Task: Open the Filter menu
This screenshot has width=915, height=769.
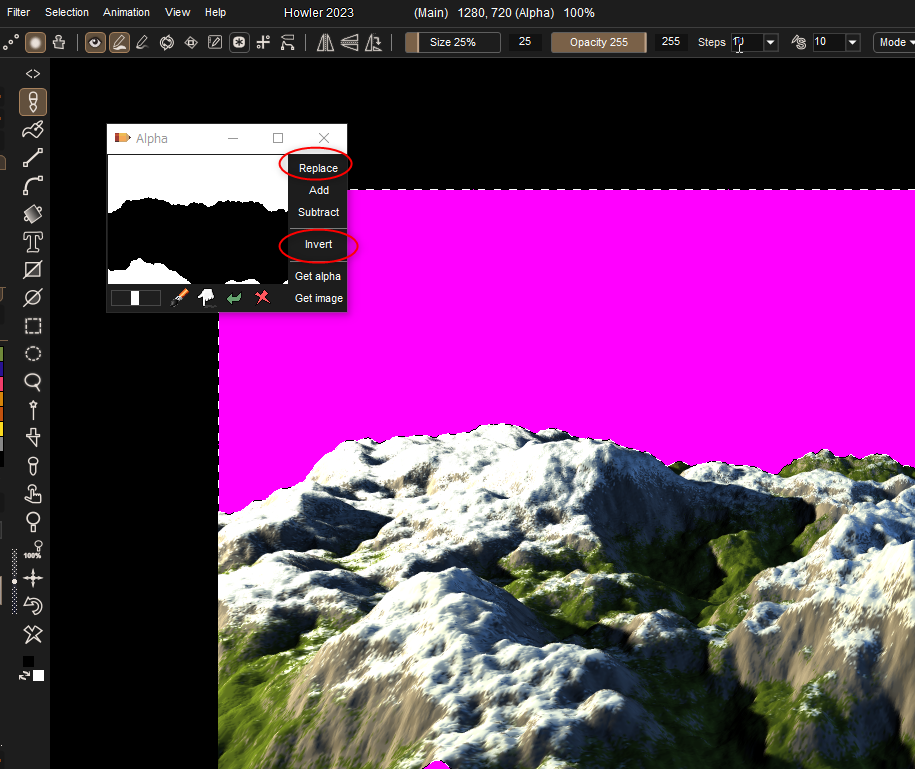Action: coord(18,12)
